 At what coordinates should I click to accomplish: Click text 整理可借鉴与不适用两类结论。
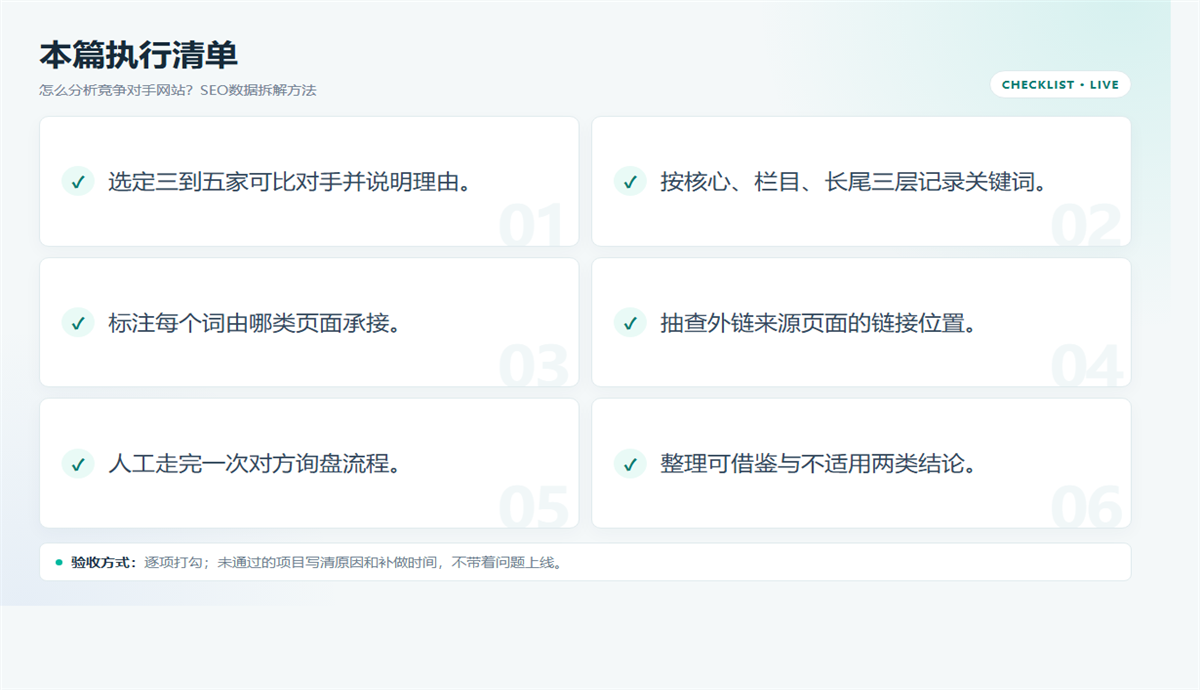819,464
